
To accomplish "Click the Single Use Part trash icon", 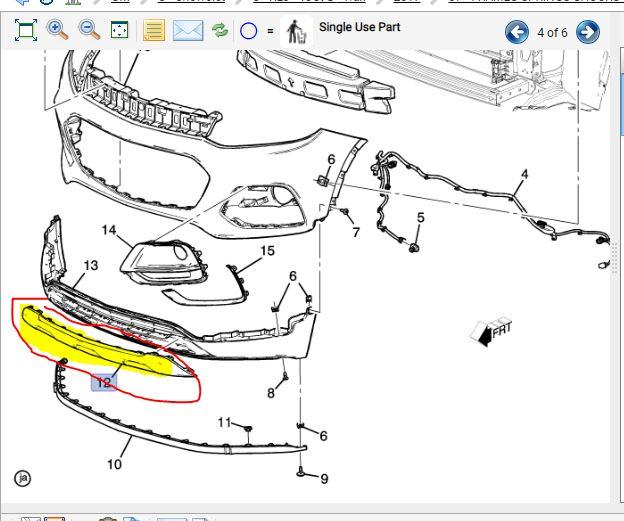I will click(297, 31).
